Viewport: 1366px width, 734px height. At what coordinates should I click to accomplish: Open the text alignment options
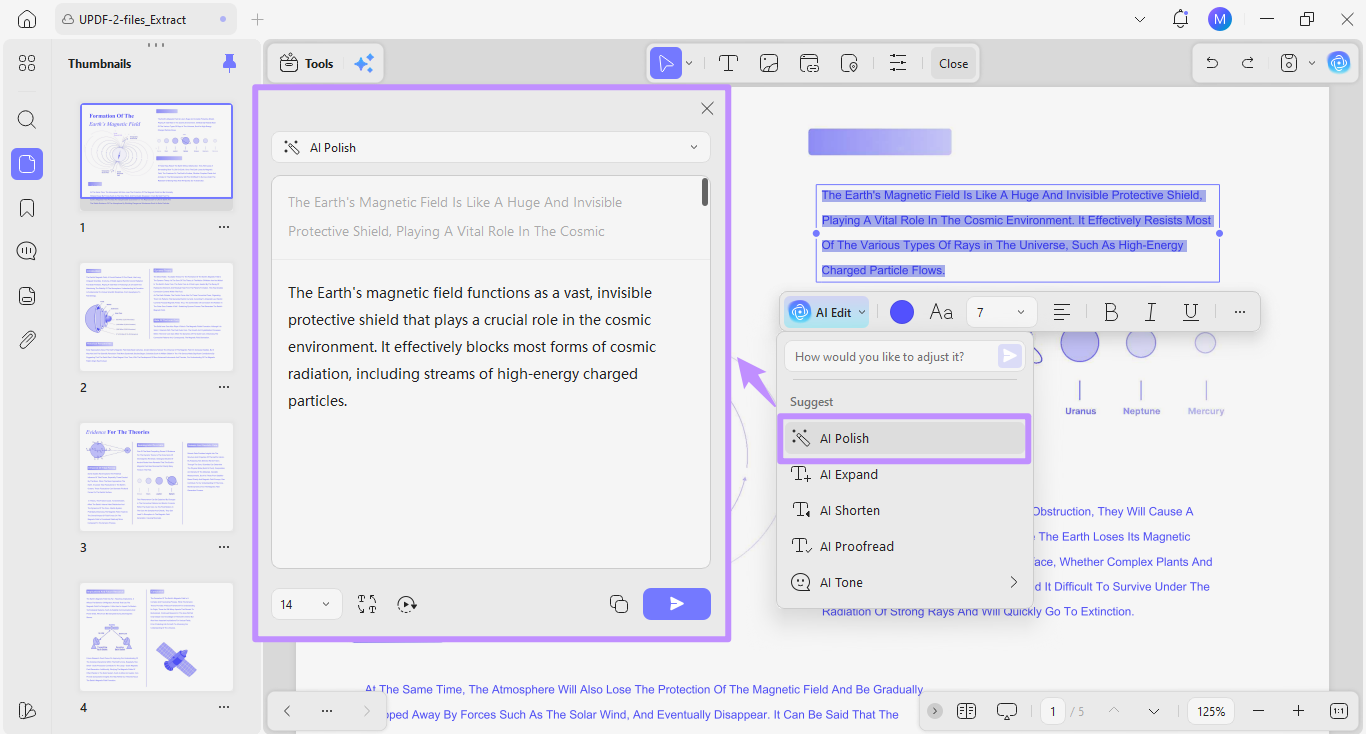(x=1062, y=313)
